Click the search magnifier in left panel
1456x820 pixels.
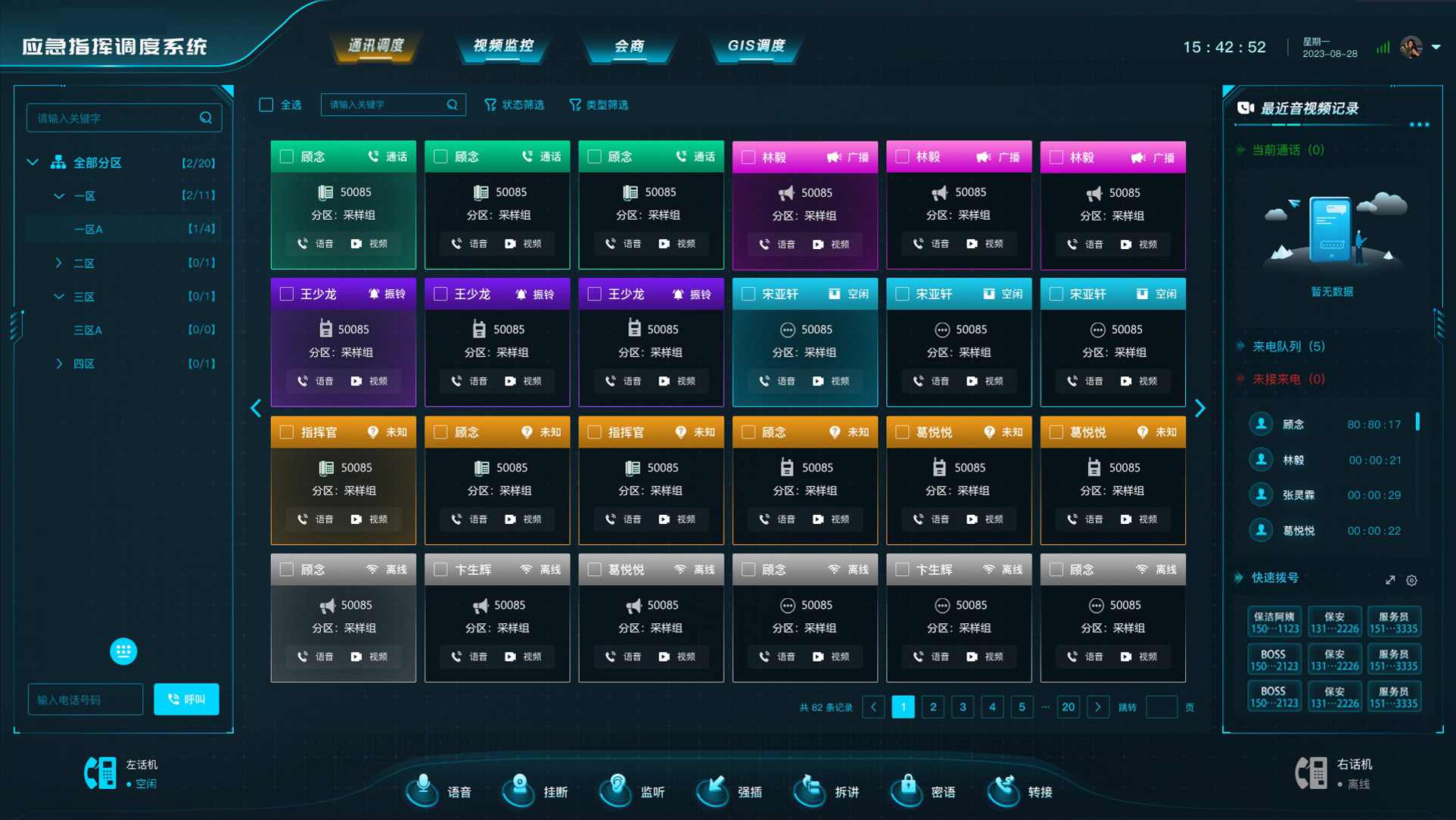tap(206, 117)
